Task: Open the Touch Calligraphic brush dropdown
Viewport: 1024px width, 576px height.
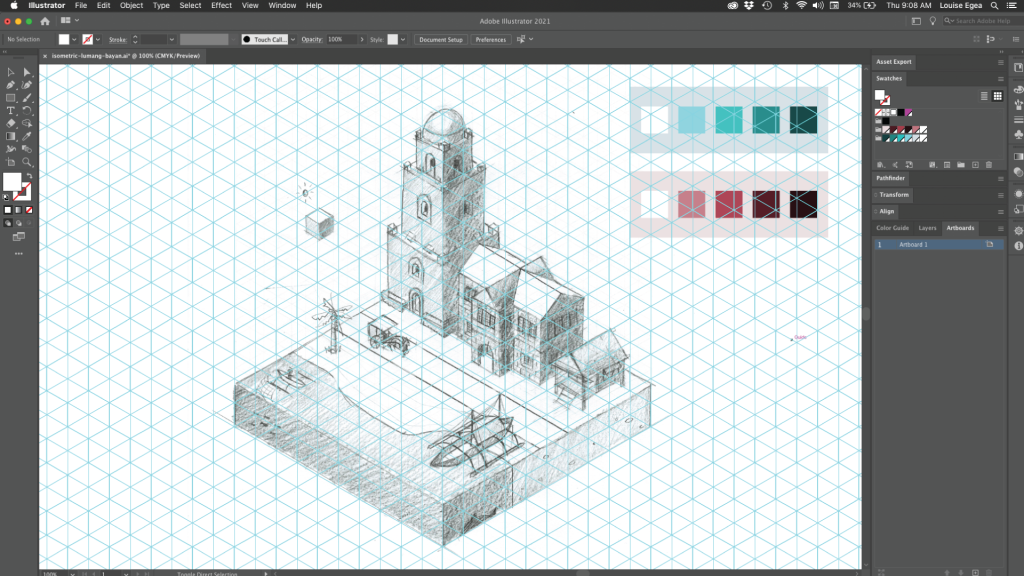Action: 293,39
